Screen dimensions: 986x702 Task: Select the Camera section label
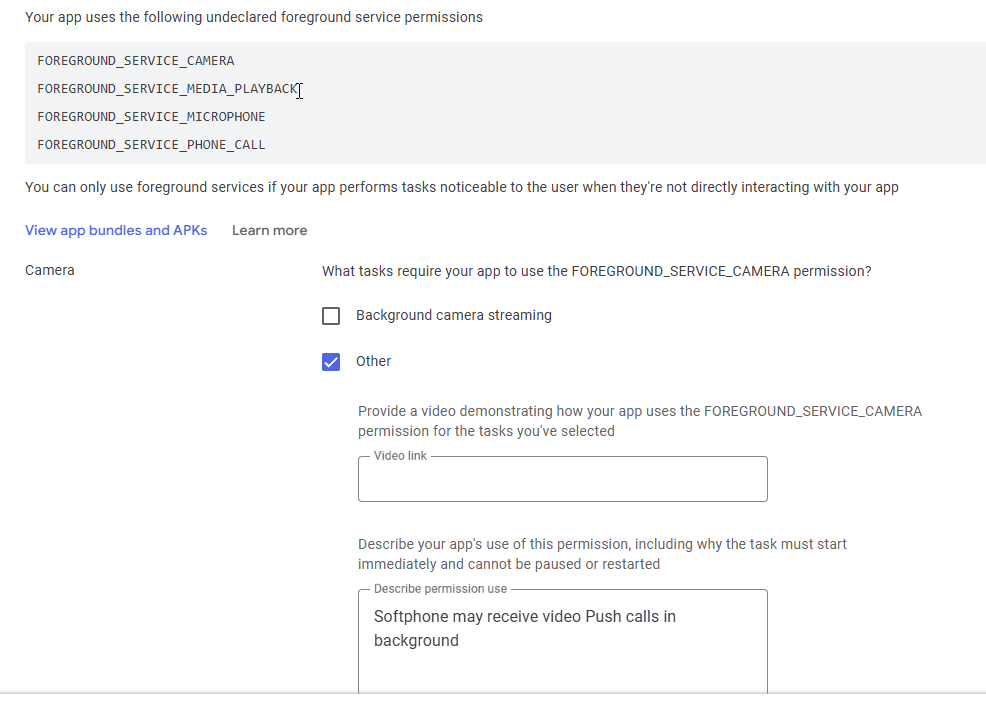click(x=50, y=270)
